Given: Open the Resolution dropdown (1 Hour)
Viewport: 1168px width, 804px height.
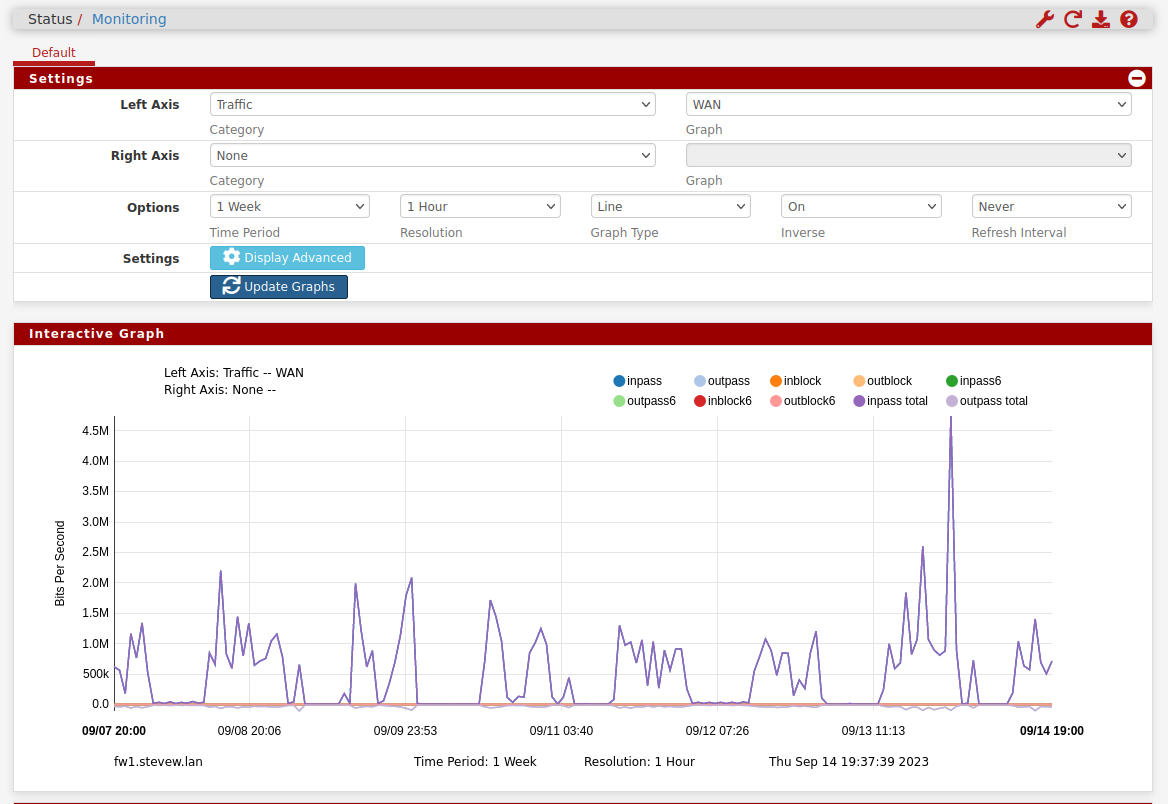Looking at the screenshot, I should click(480, 206).
